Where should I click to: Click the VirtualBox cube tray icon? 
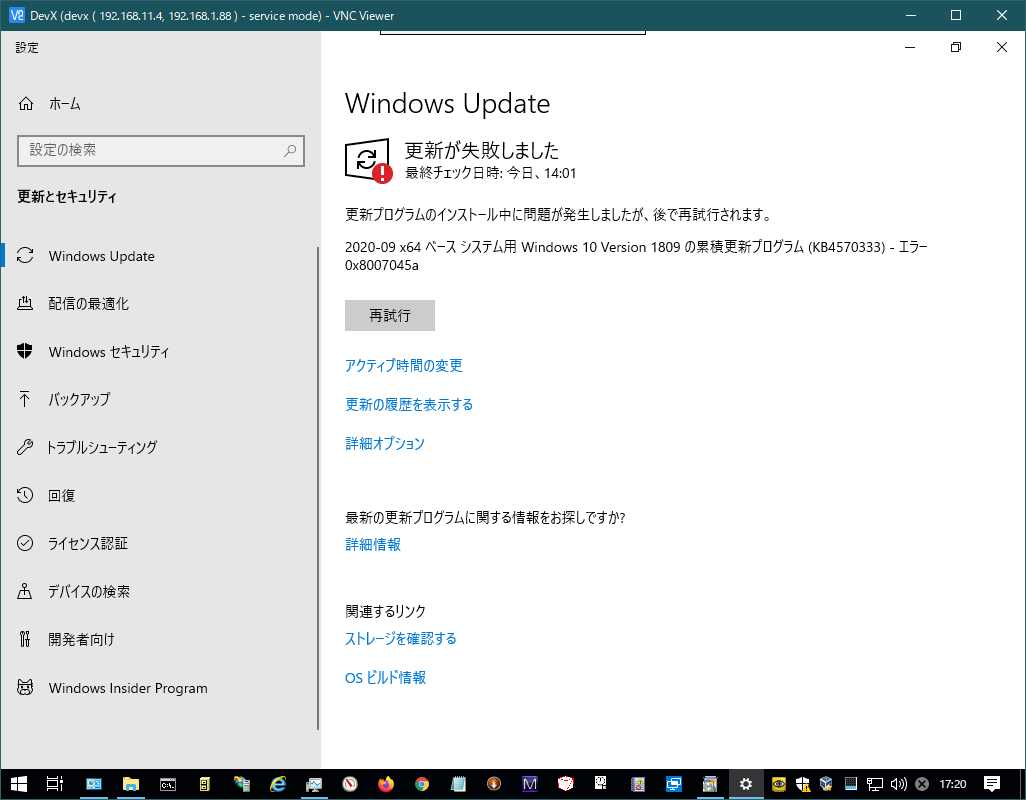coord(826,784)
